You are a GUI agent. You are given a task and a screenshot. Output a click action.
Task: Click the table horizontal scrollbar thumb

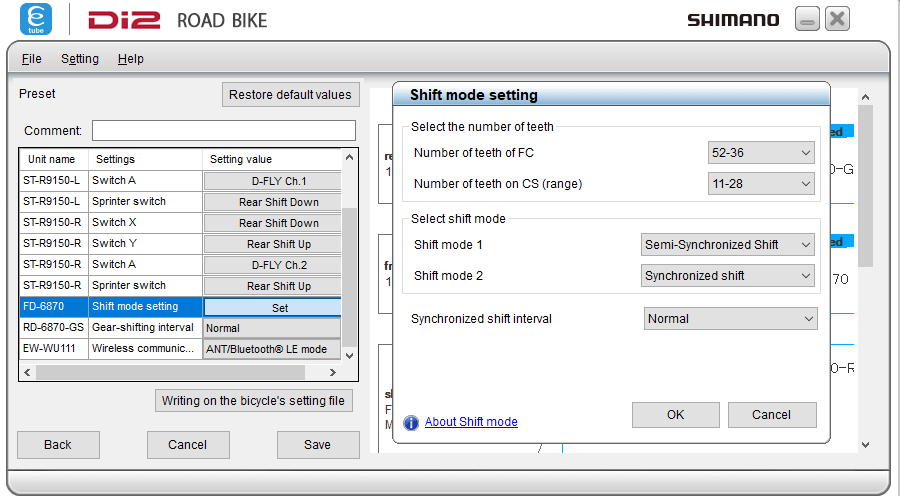170,372
